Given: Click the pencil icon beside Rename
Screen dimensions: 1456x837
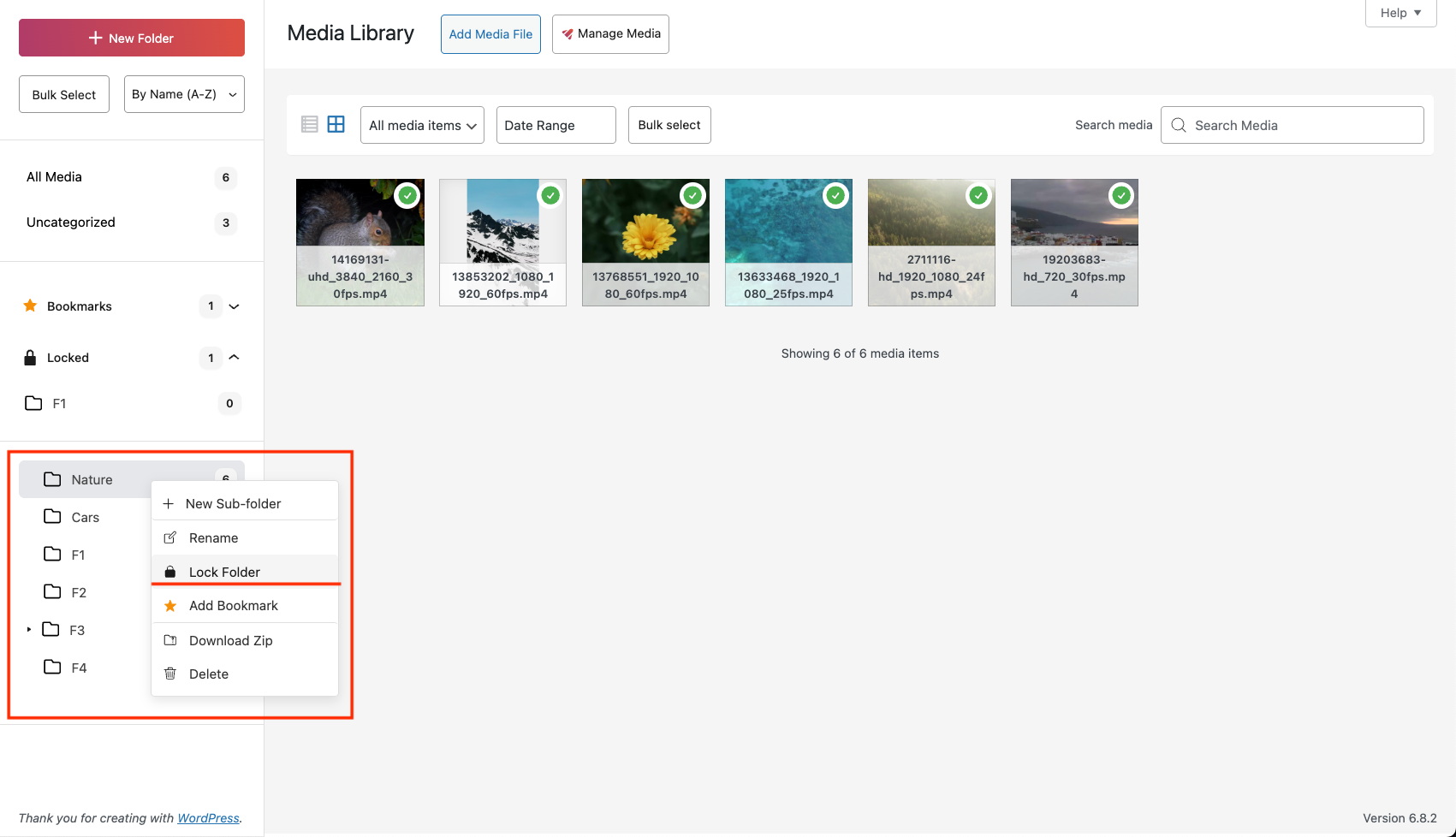Looking at the screenshot, I should [170, 538].
